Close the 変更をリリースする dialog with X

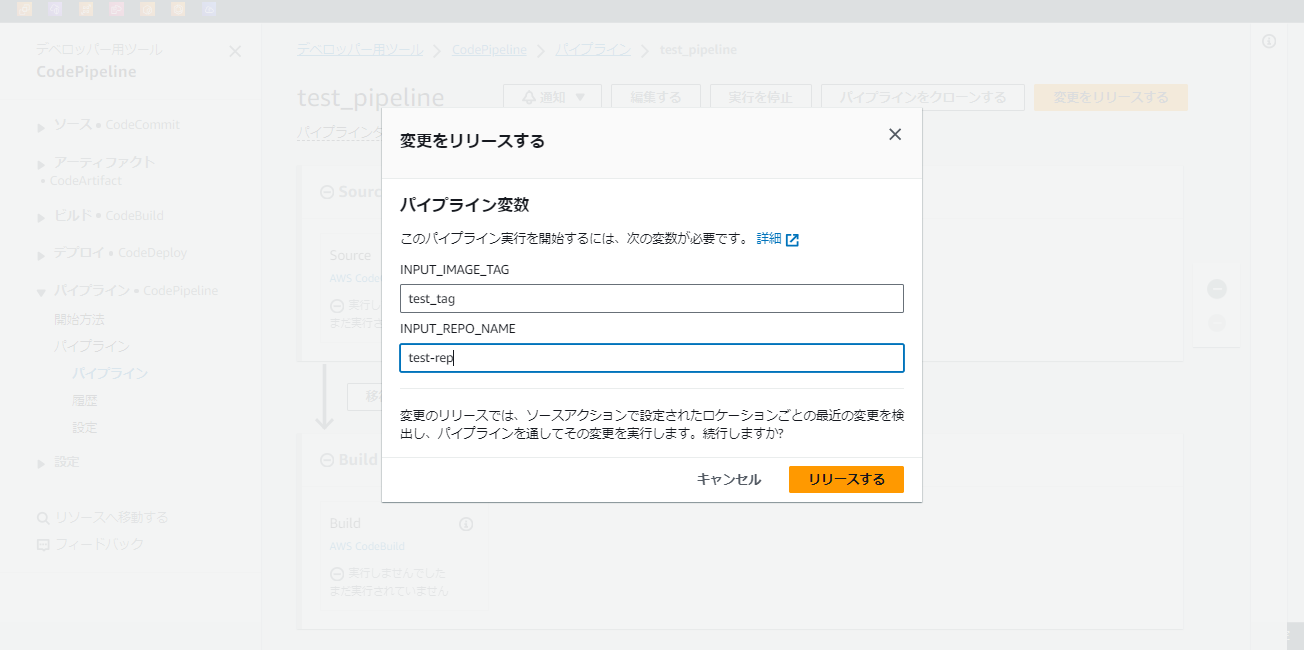point(895,135)
